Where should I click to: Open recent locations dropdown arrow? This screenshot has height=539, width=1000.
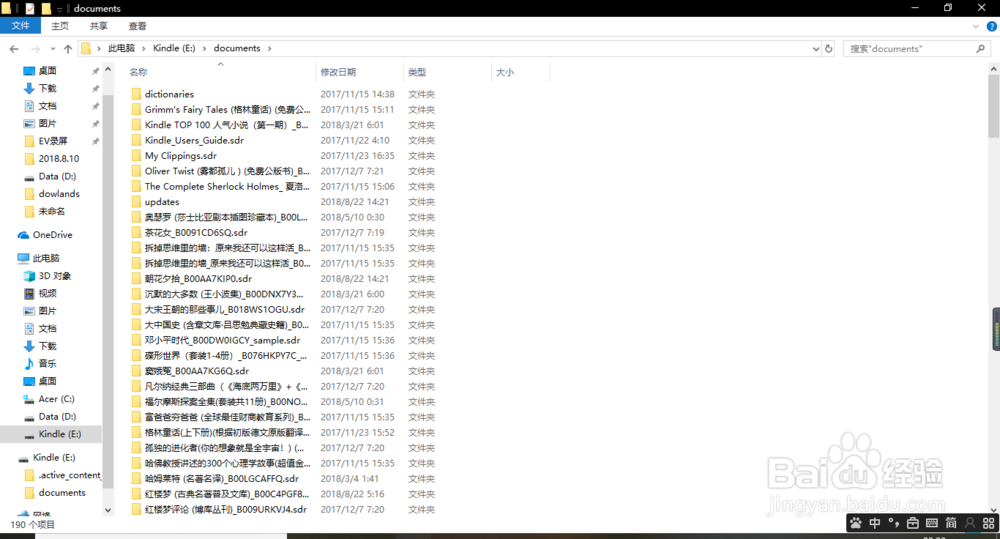pos(53,48)
